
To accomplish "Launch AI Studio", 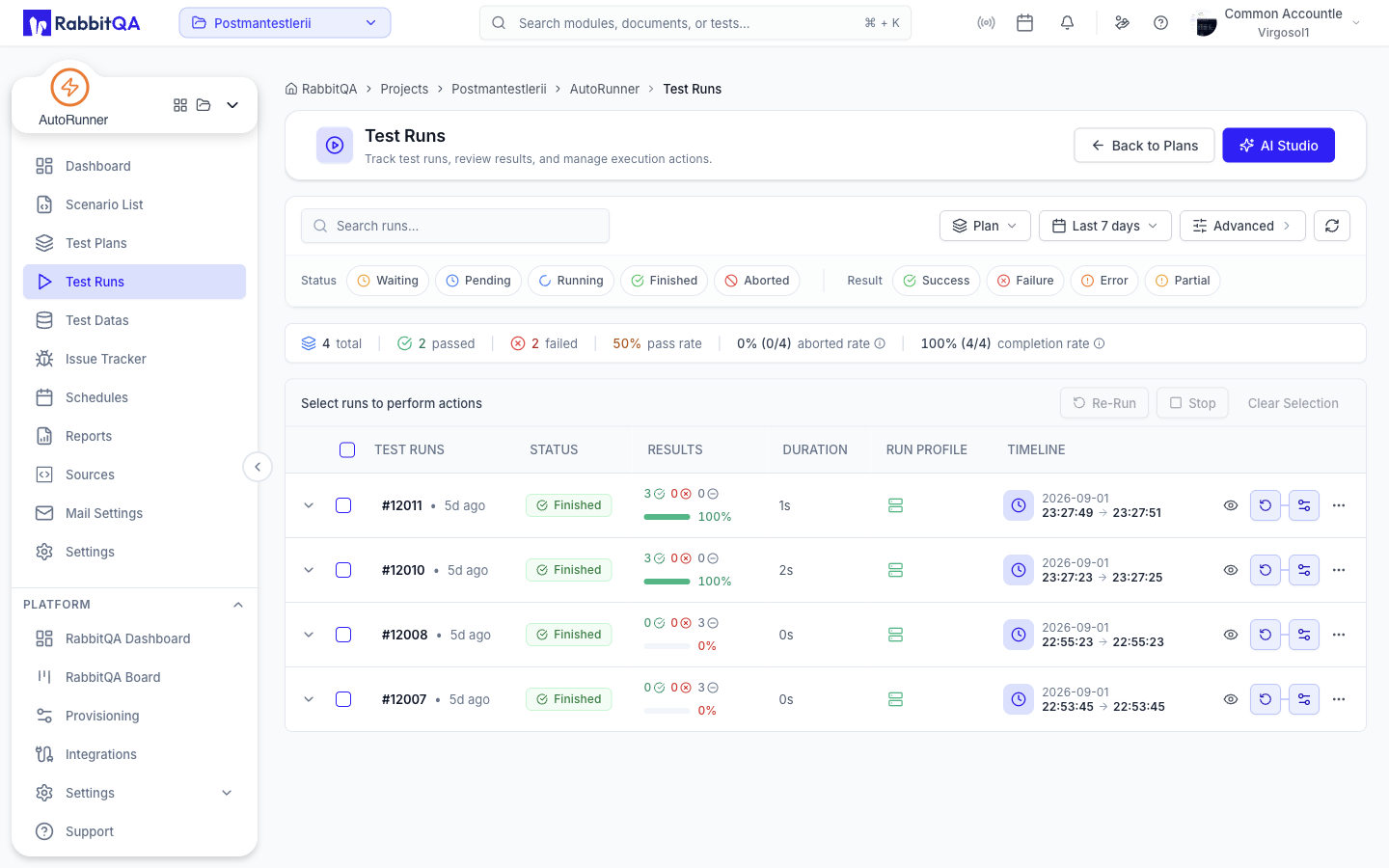I will (x=1278, y=146).
